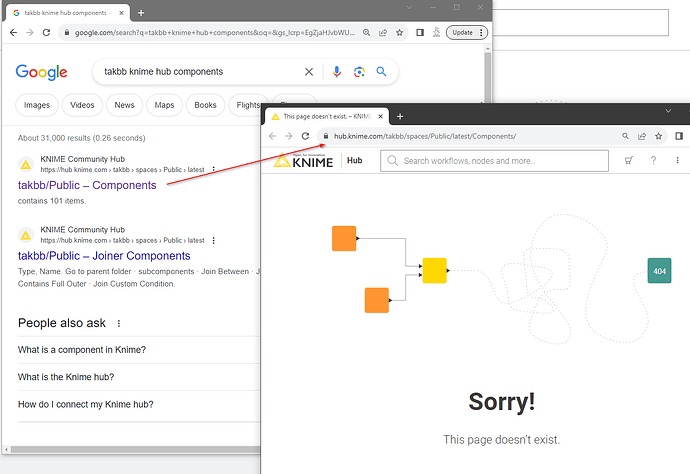Go back in the Google search window
Screen dimensions: 690x474
tap(13, 33)
